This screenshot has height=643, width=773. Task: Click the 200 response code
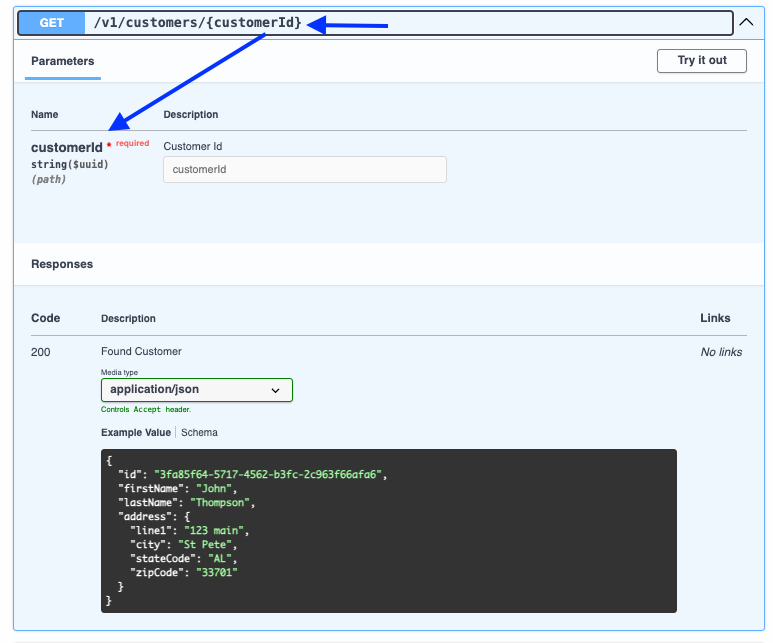click(40, 352)
